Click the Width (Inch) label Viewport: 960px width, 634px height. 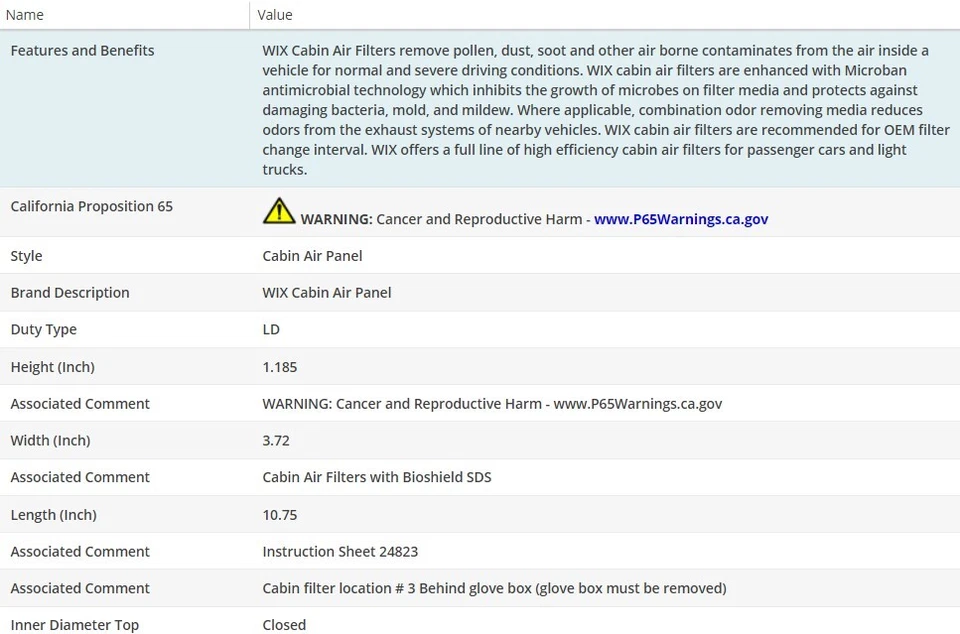[x=50, y=441]
